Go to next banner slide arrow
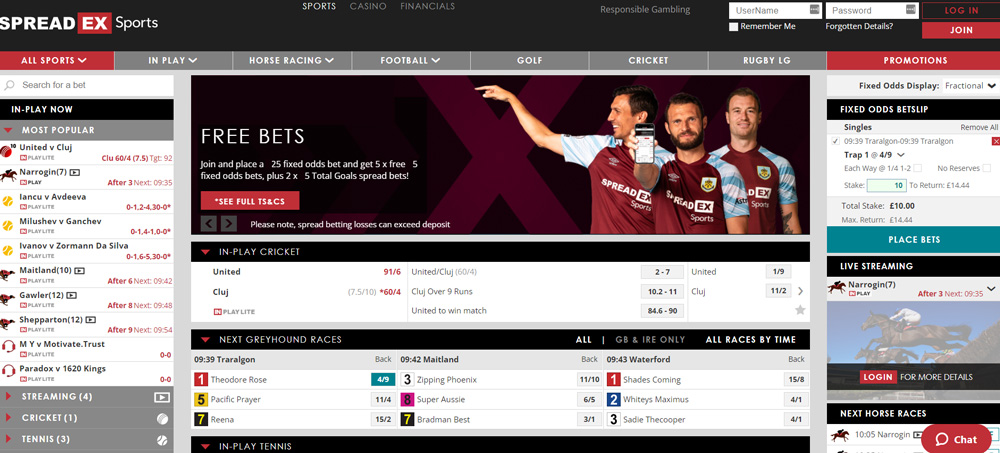This screenshot has height=453, width=1000. coord(228,223)
